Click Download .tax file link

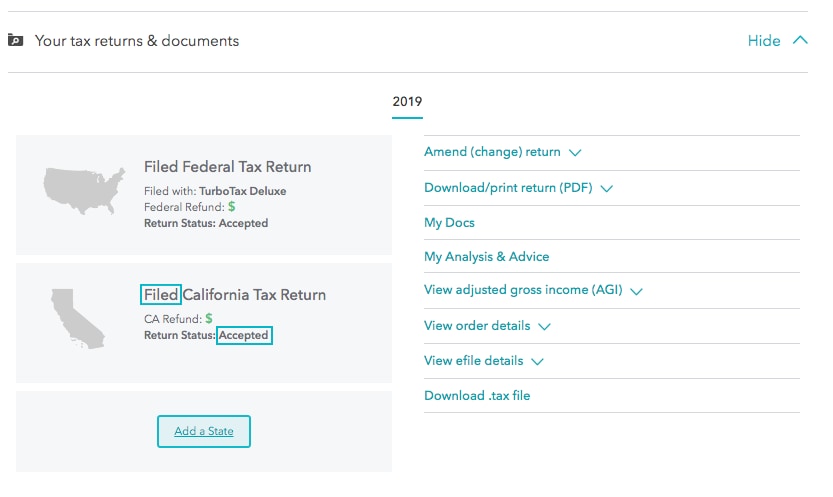(477, 396)
